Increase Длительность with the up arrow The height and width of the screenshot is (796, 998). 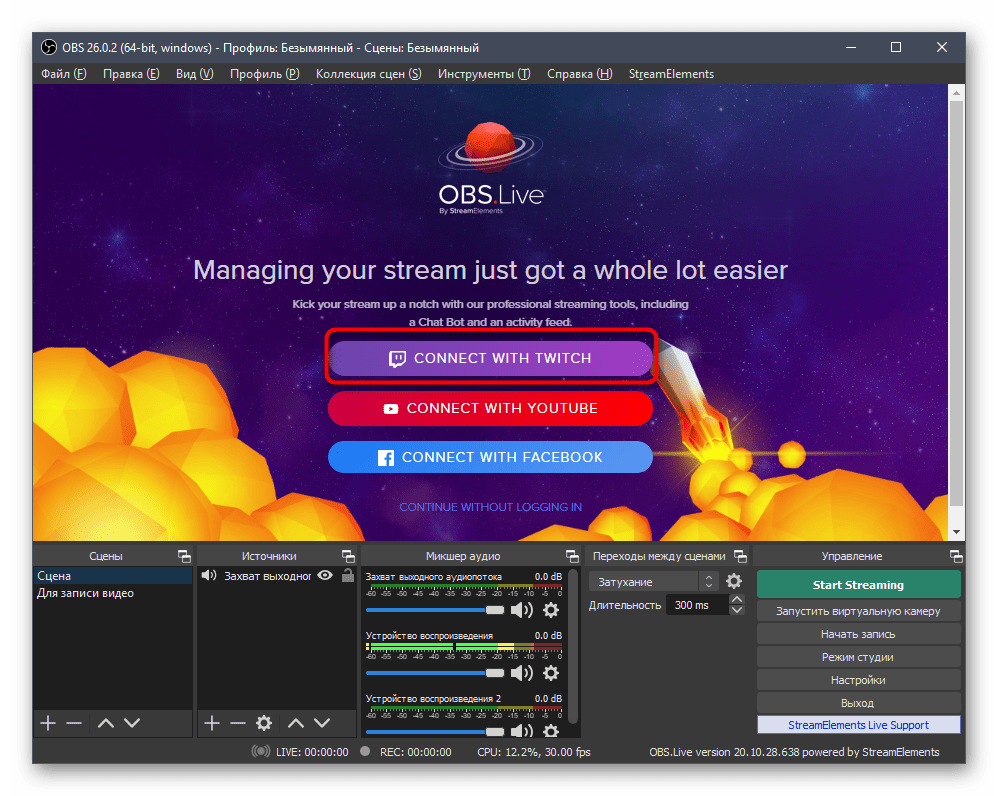coord(737,600)
